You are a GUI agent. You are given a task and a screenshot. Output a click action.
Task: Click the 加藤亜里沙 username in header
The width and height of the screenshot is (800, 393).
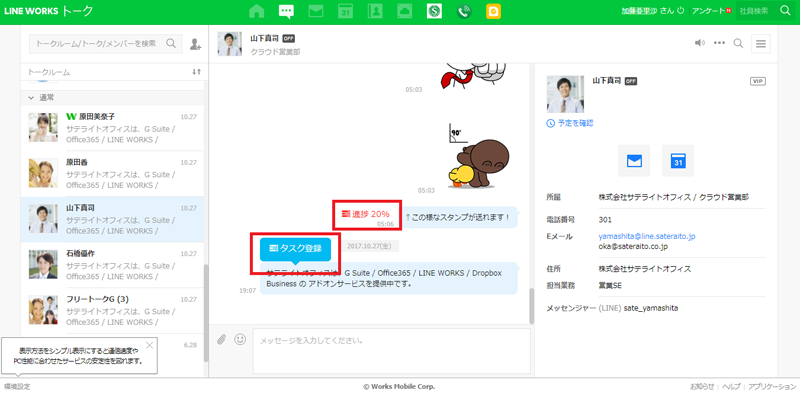[640, 11]
